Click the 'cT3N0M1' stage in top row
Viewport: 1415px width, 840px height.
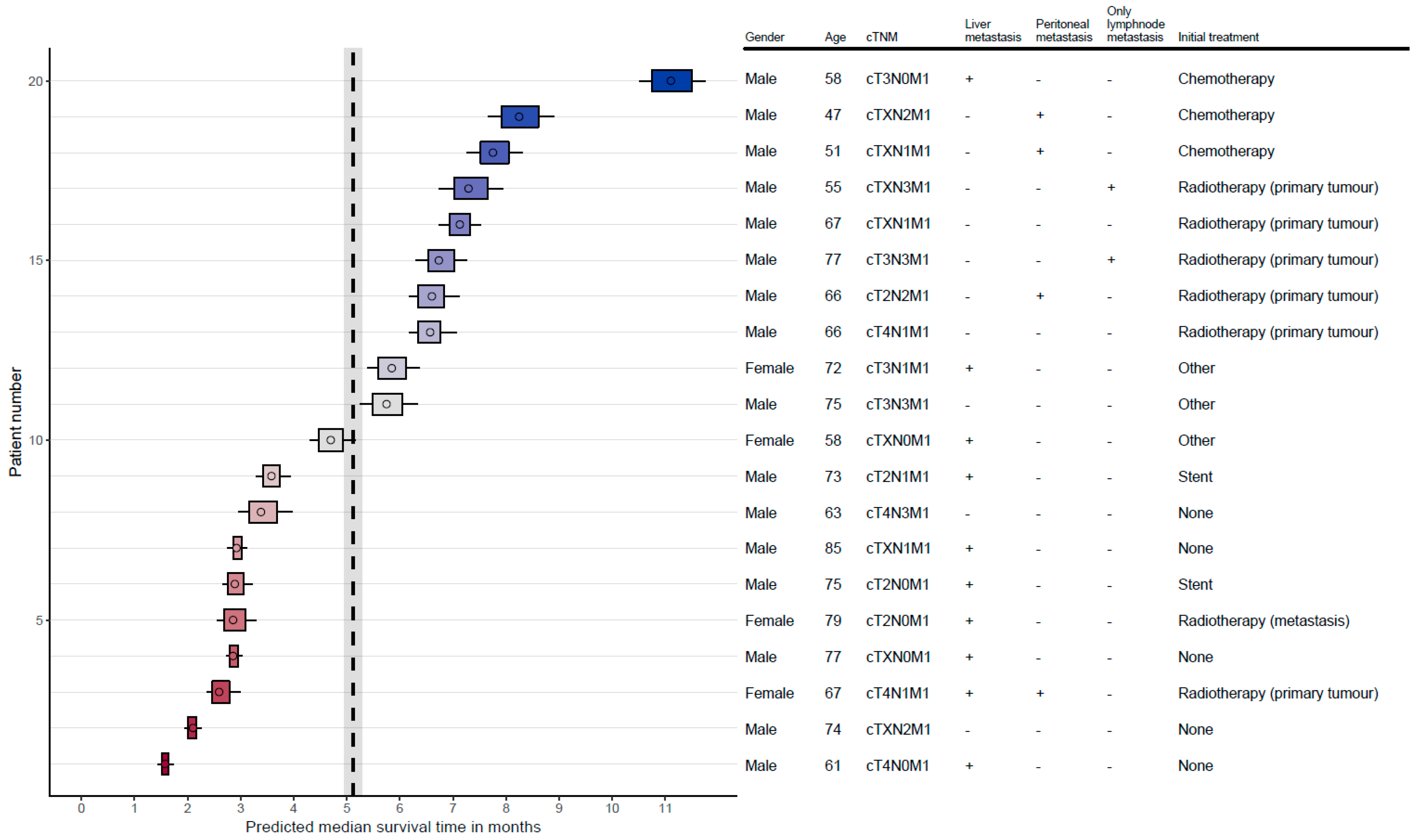click(897, 79)
